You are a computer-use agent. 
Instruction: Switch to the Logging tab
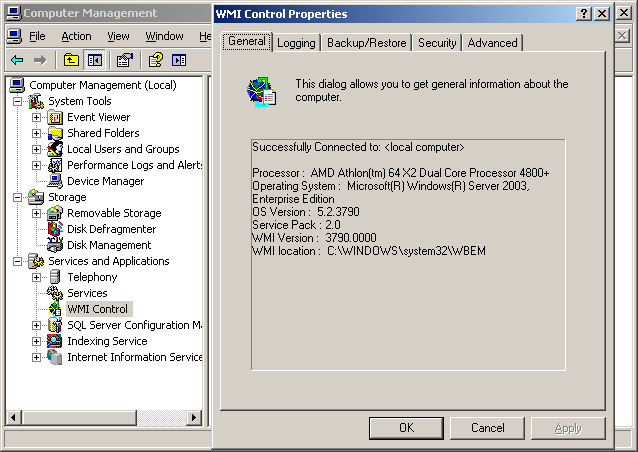[x=296, y=43]
